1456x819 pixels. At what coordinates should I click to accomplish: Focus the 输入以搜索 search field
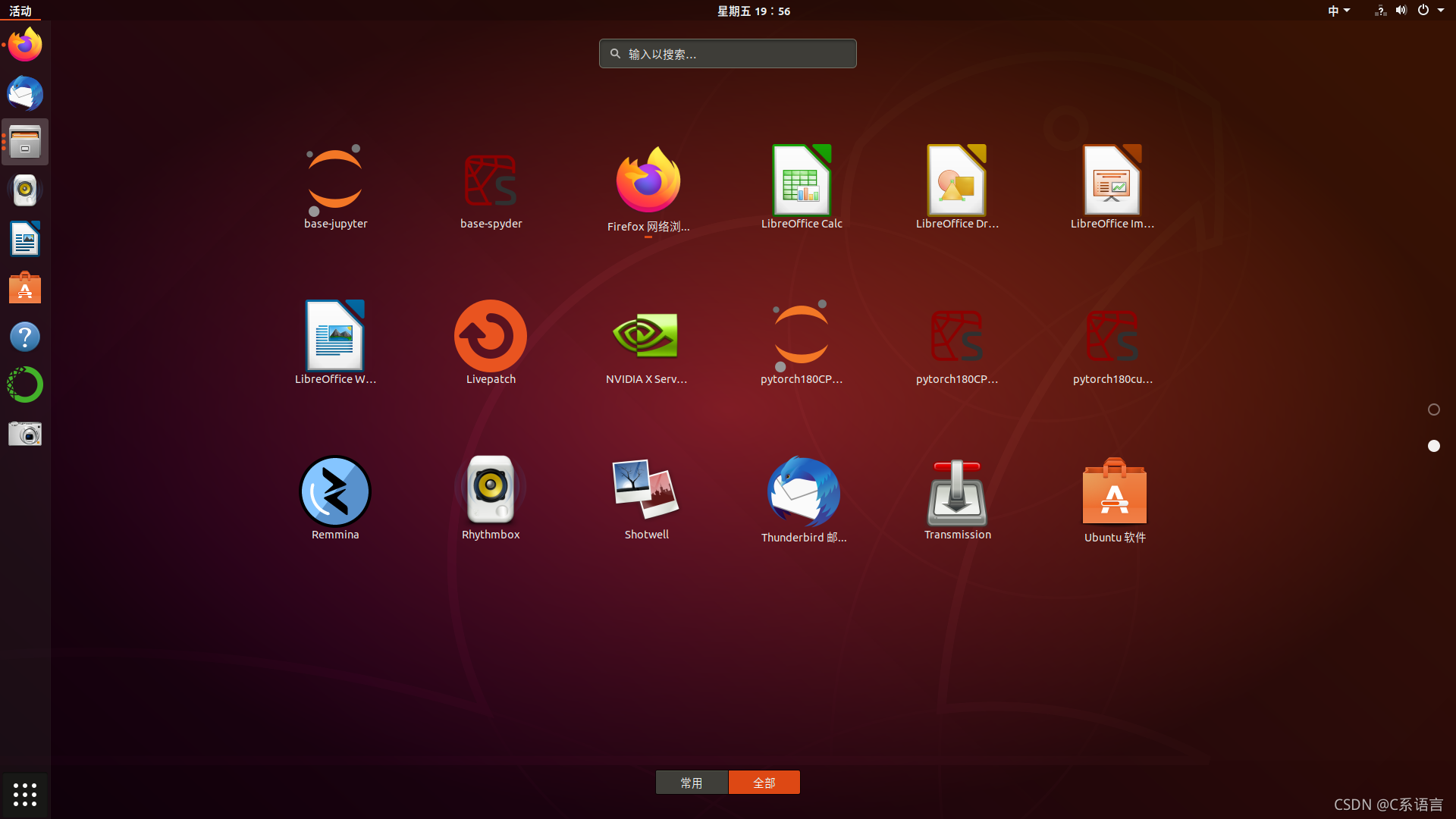click(728, 54)
